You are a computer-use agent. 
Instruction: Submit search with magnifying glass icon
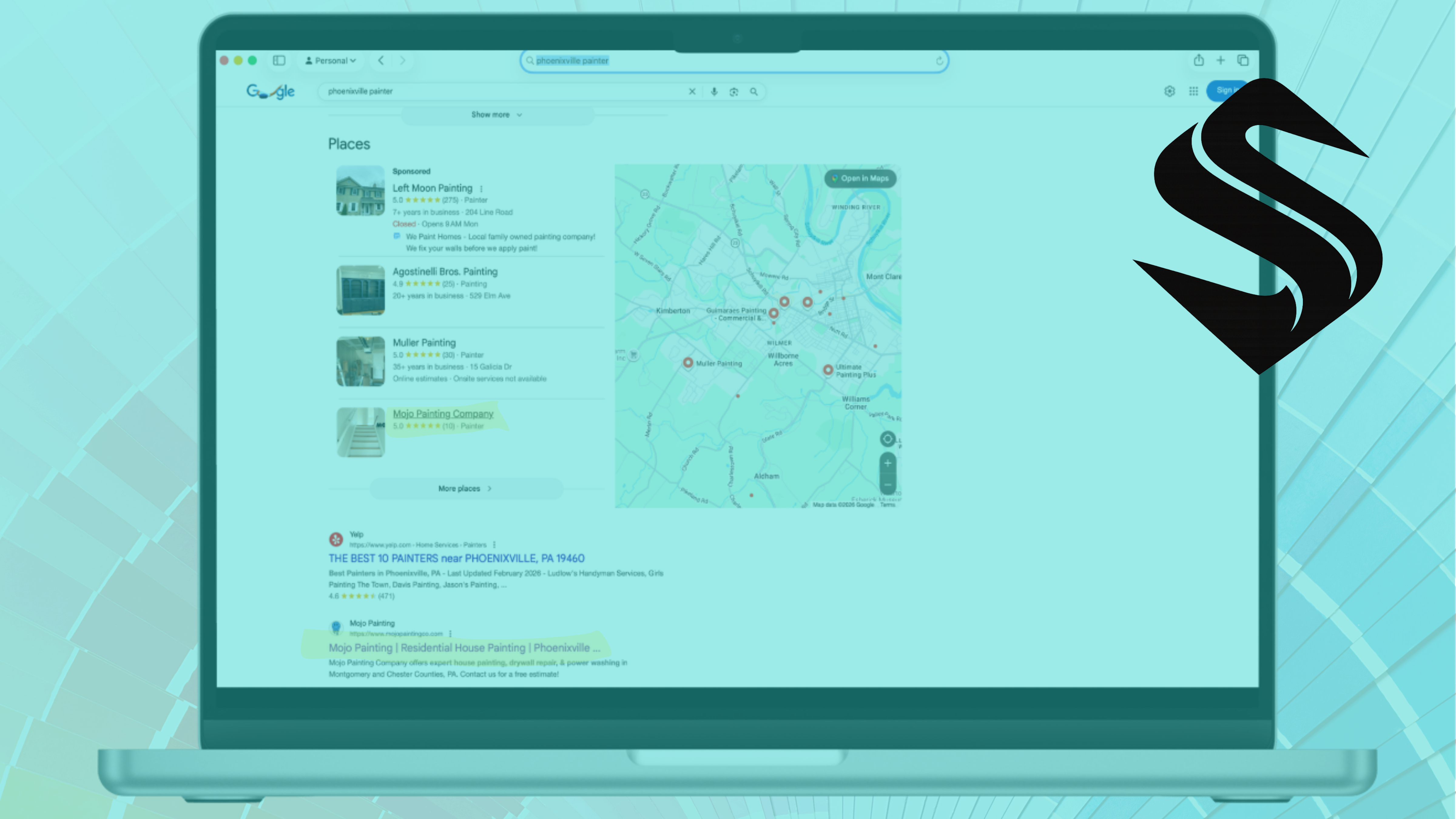click(x=753, y=92)
